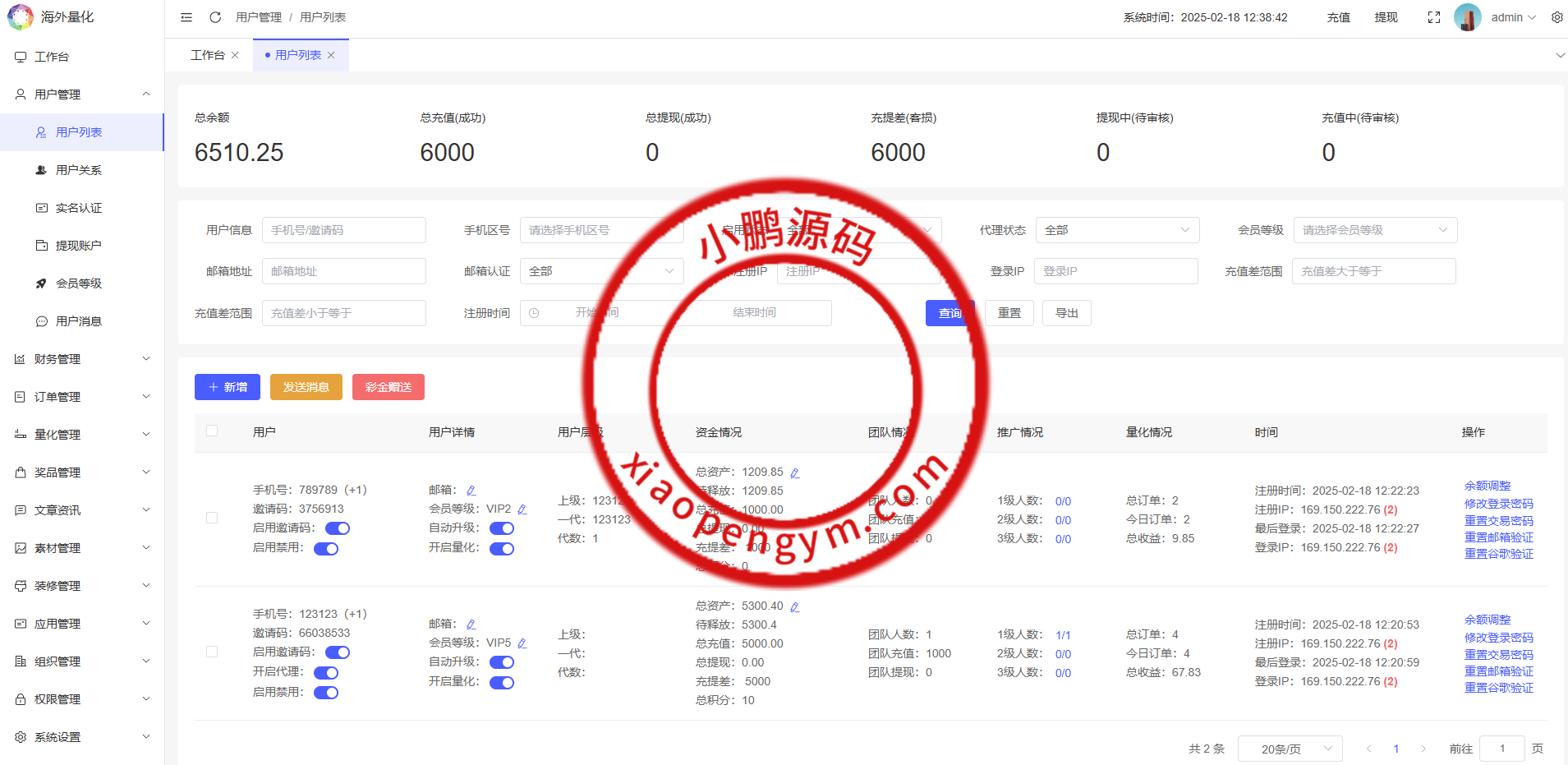Click the admin avatar picture
Viewport: 1568px width, 765px height.
pyautogui.click(x=1467, y=17)
